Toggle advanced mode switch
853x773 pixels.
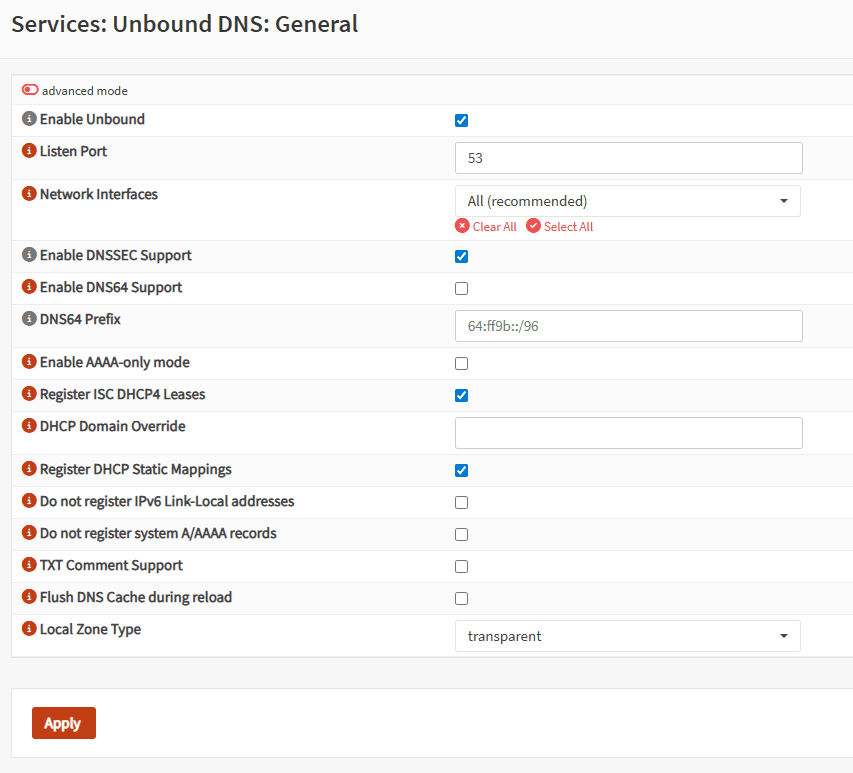point(30,90)
